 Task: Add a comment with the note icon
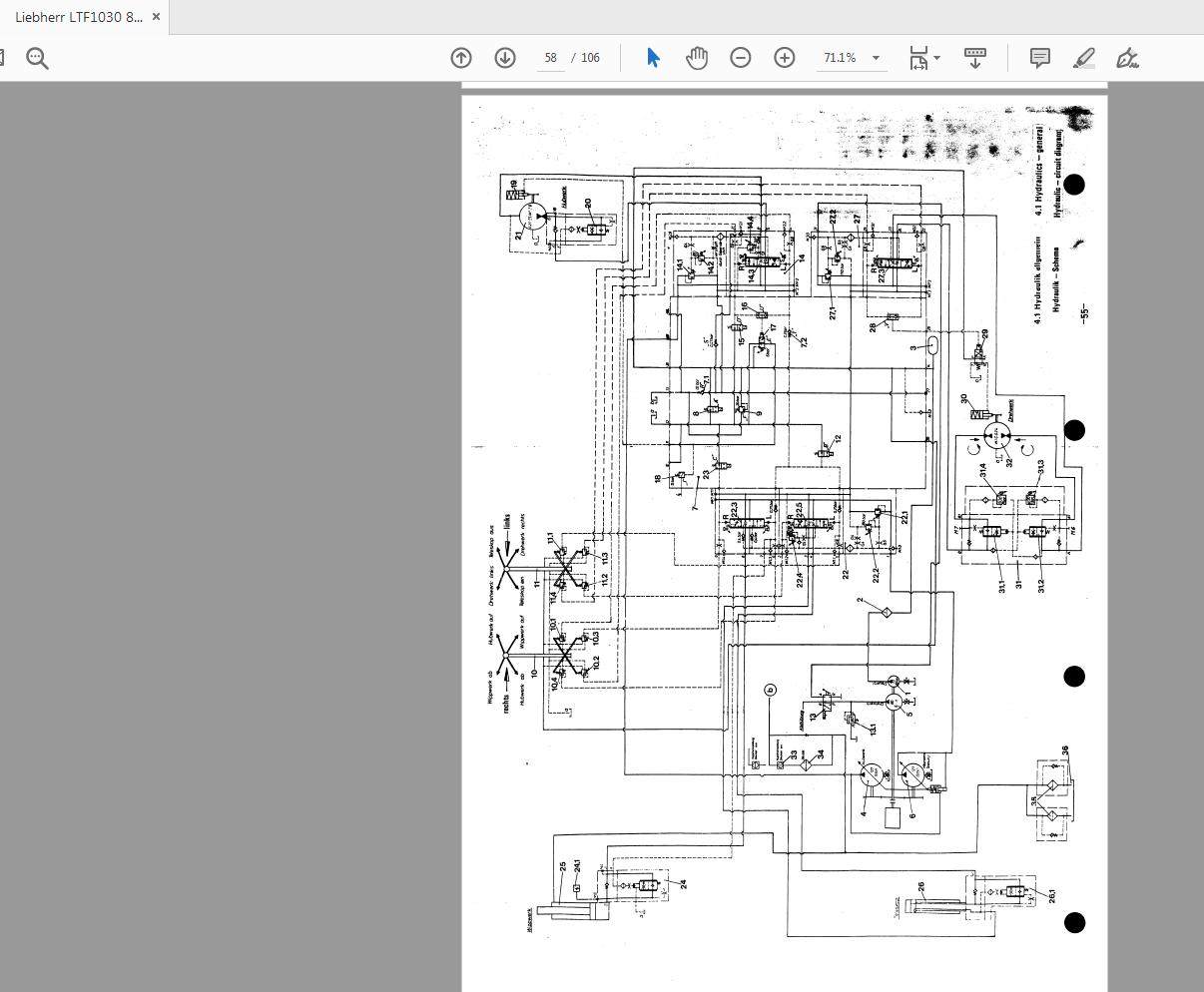tap(1039, 58)
